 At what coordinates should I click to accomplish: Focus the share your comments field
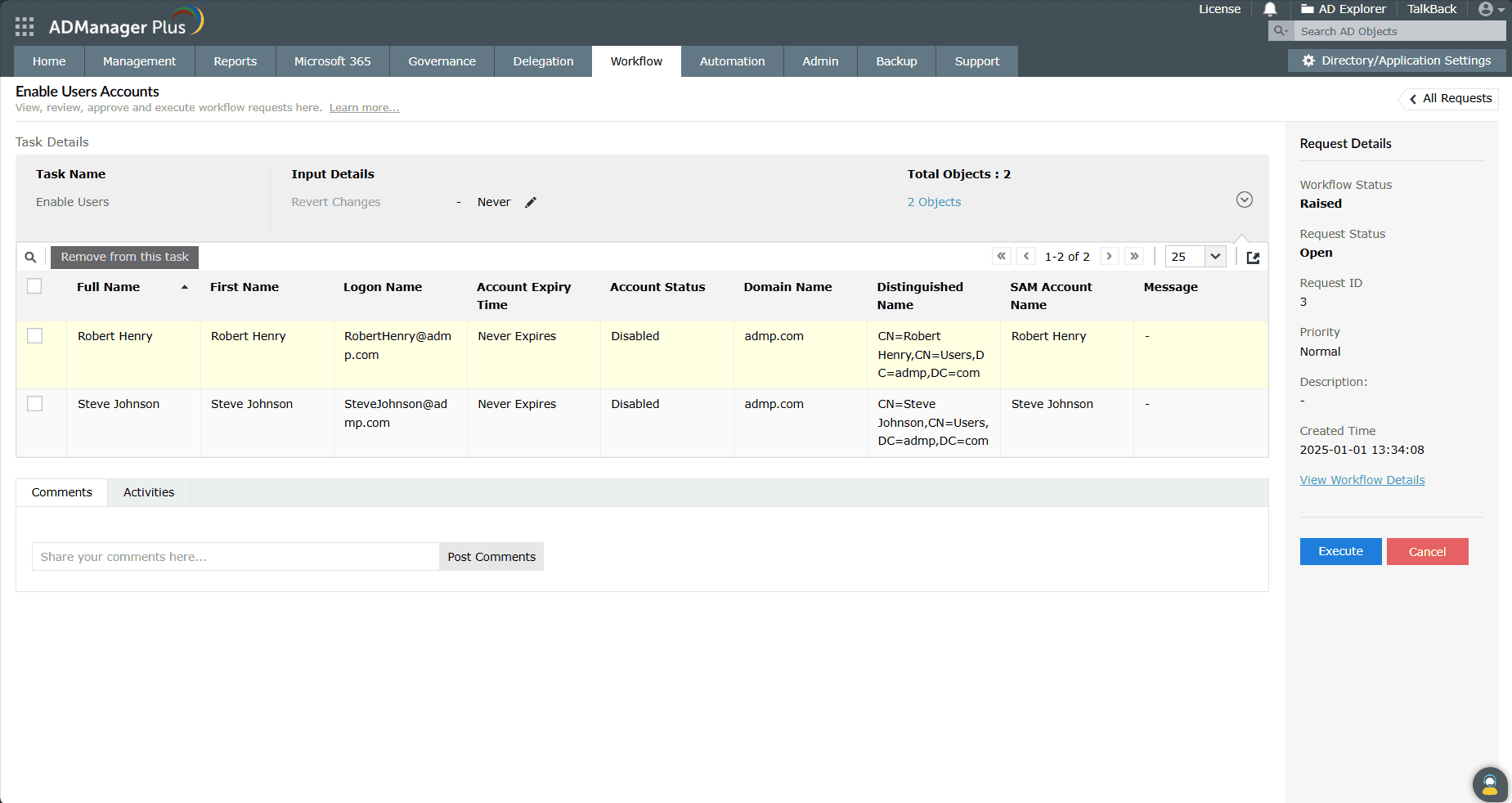tap(236, 557)
